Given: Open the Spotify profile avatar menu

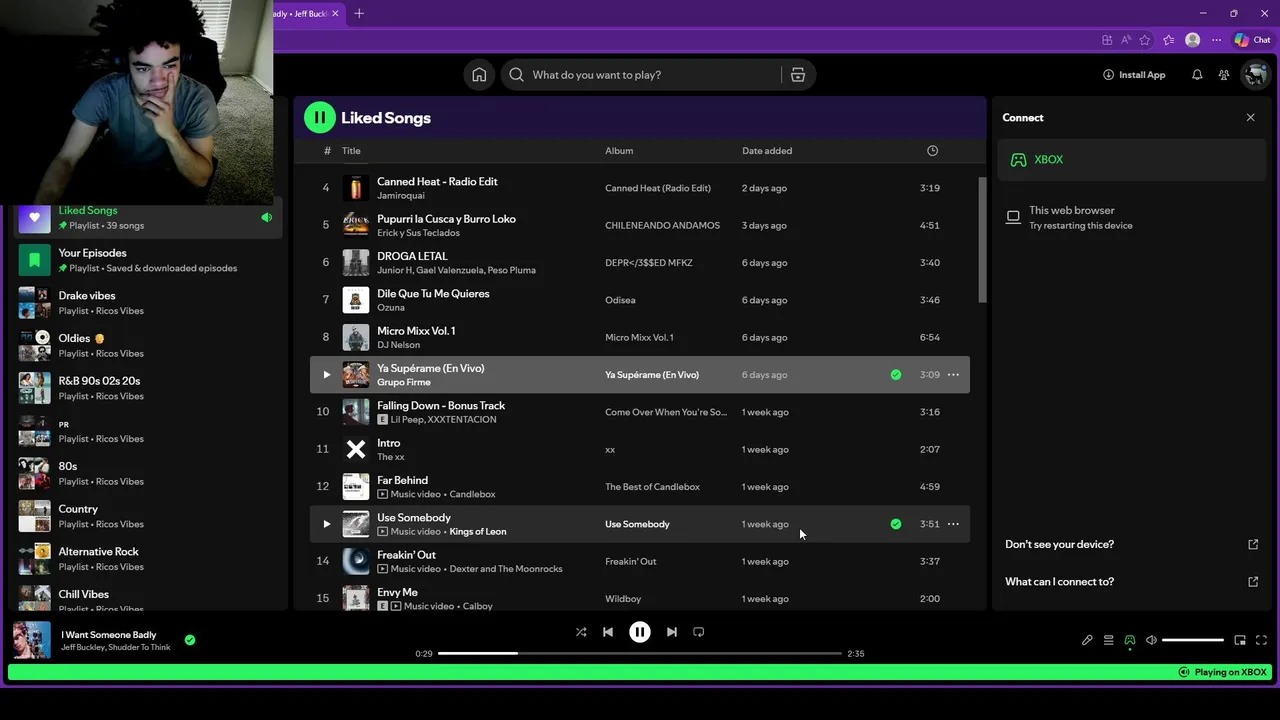Looking at the screenshot, I should coord(1254,75).
